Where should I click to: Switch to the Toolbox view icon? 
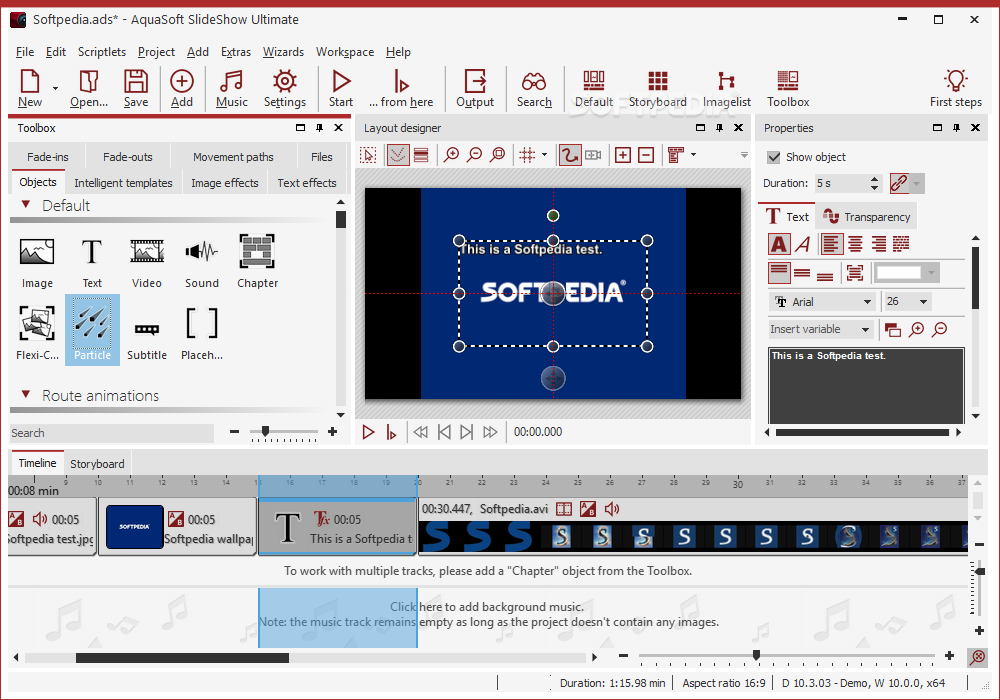pos(788,89)
